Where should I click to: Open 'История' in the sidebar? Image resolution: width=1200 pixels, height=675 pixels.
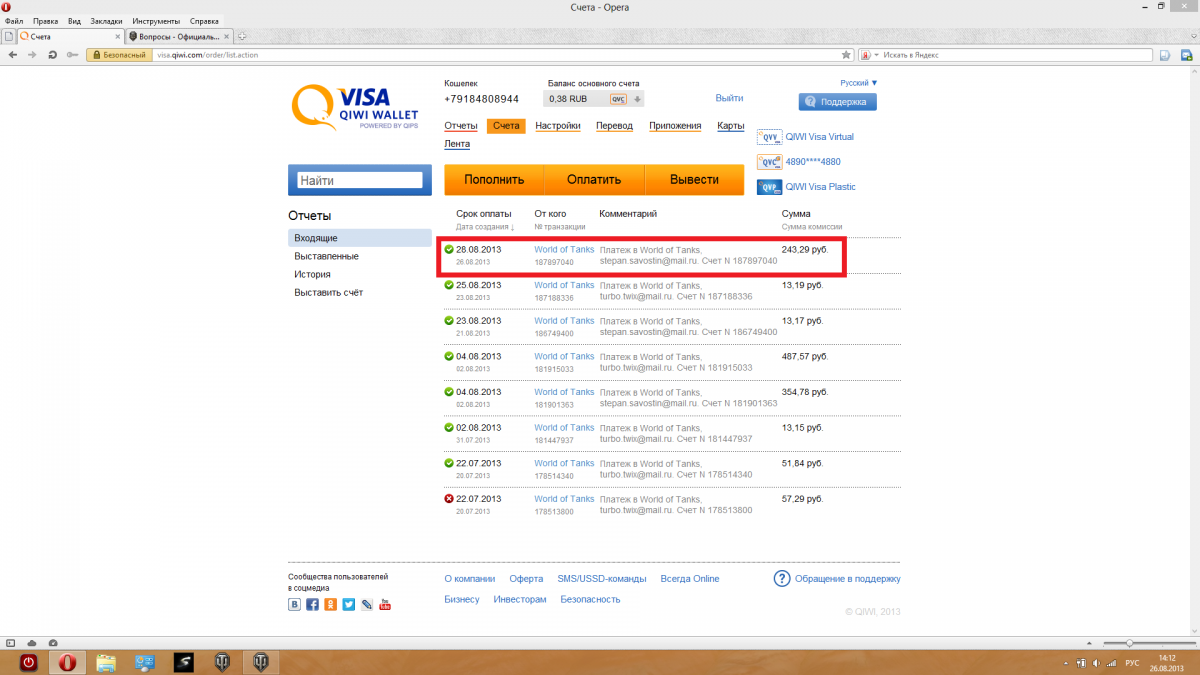click(x=312, y=274)
